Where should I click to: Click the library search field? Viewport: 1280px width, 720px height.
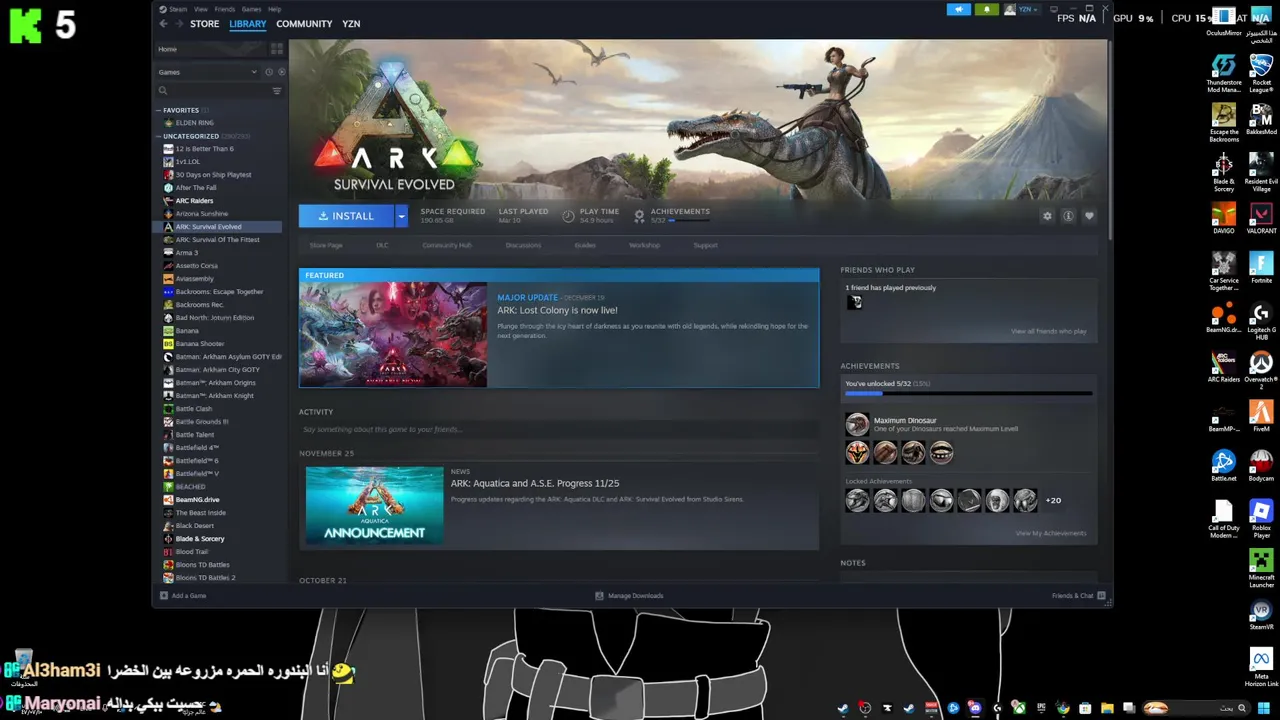click(x=213, y=91)
